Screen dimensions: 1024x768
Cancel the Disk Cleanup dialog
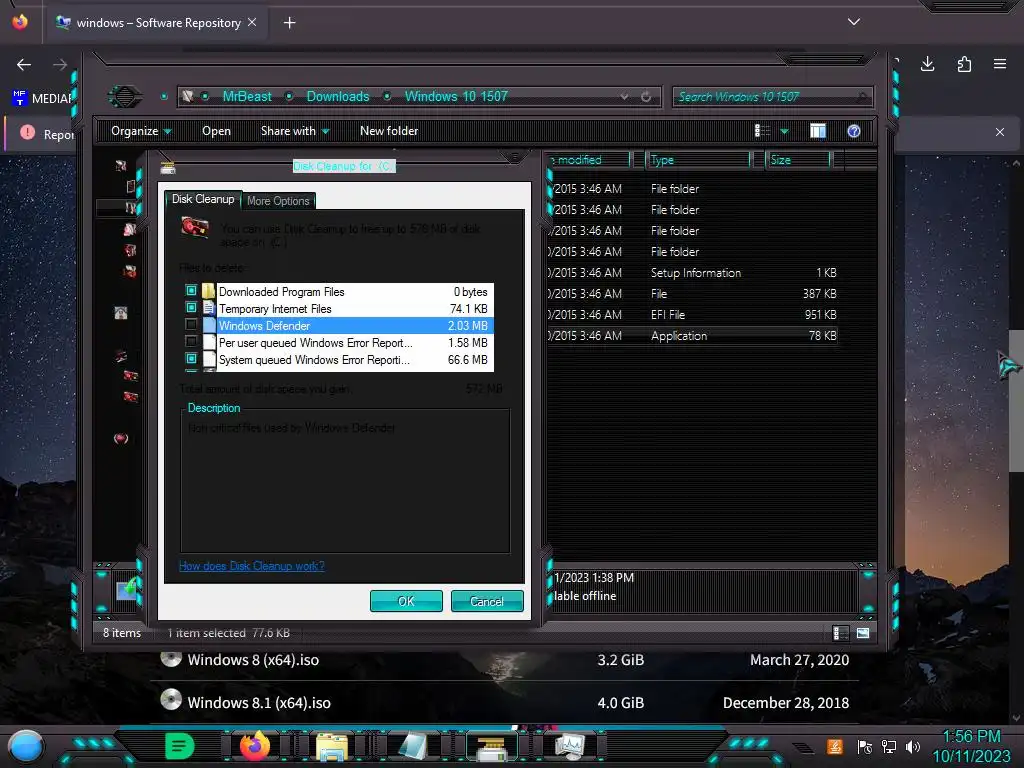click(487, 601)
